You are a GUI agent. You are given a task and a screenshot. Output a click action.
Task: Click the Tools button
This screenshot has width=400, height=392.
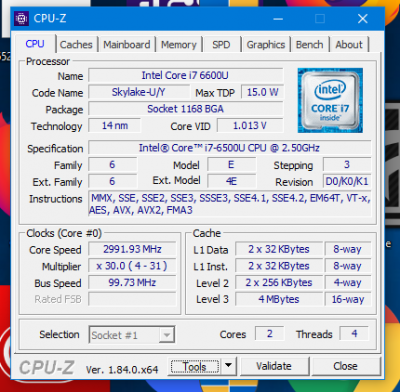coord(195,366)
